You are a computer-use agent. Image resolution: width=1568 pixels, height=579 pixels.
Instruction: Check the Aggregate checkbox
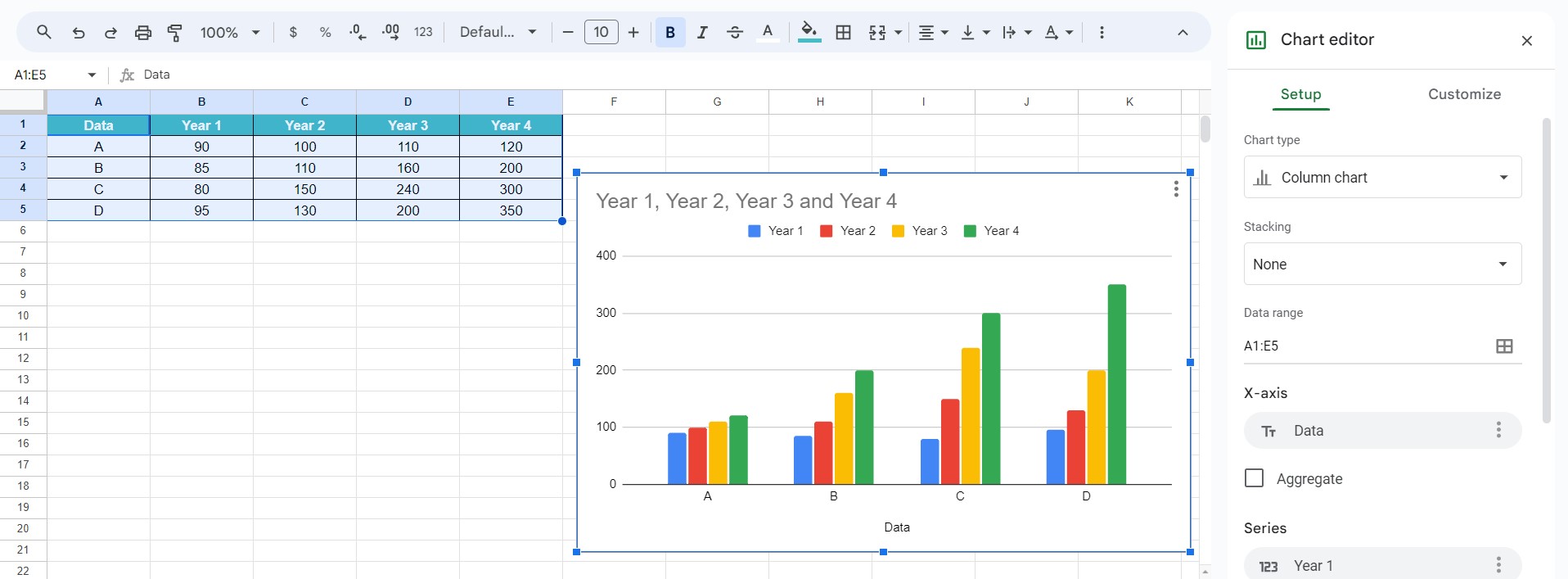(x=1254, y=478)
